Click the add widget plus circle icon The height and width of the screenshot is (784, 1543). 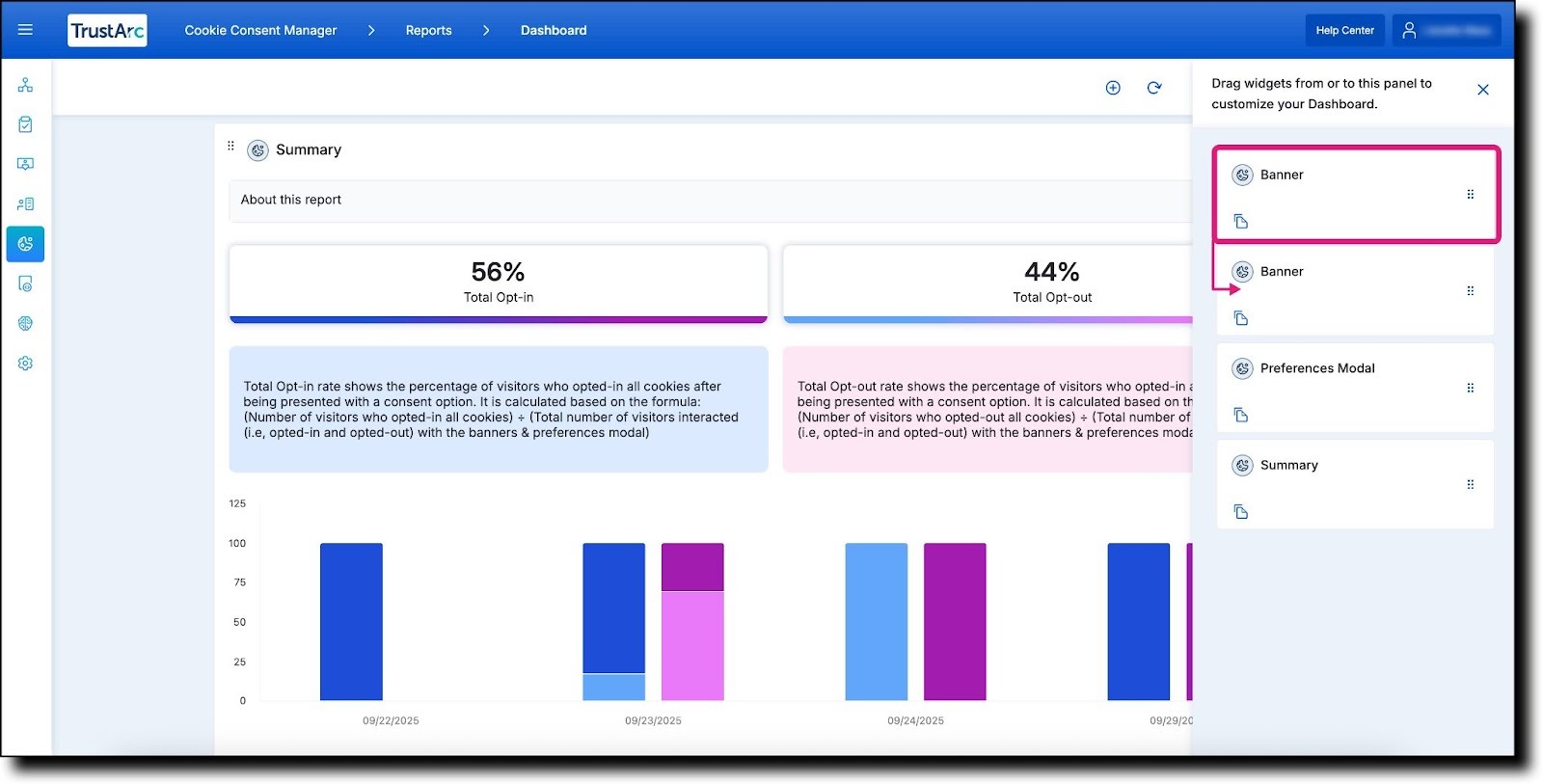click(x=1113, y=88)
